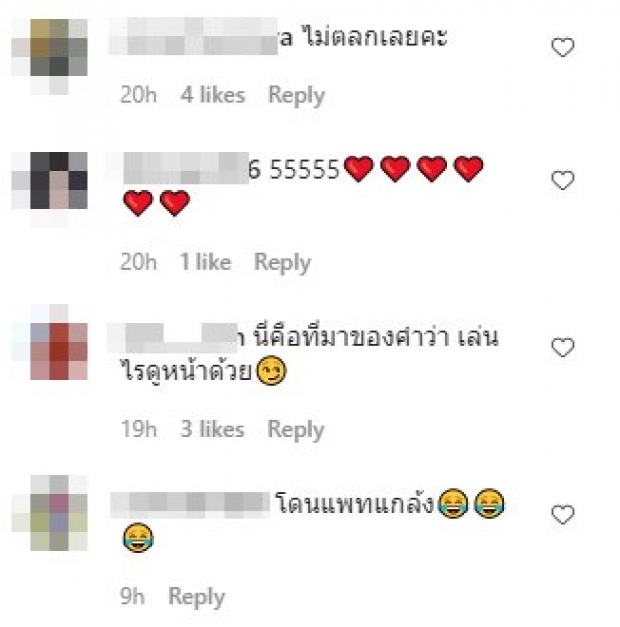The height and width of the screenshot is (627, 620).
Task: Tap the heart next to "โดนแพทแกล้ง" comment
Action: pyautogui.click(x=563, y=514)
